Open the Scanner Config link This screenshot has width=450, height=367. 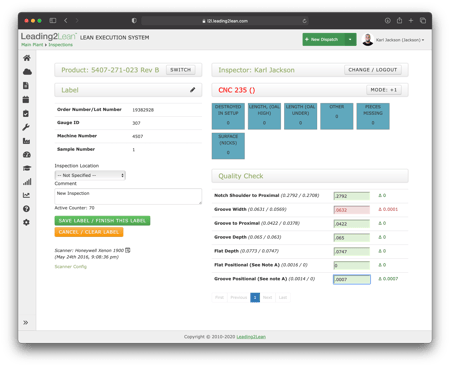click(x=71, y=267)
